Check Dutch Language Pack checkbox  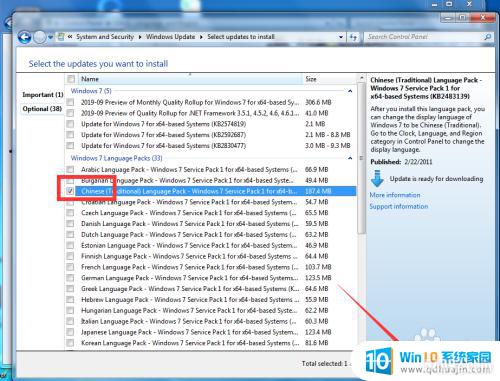point(70,234)
